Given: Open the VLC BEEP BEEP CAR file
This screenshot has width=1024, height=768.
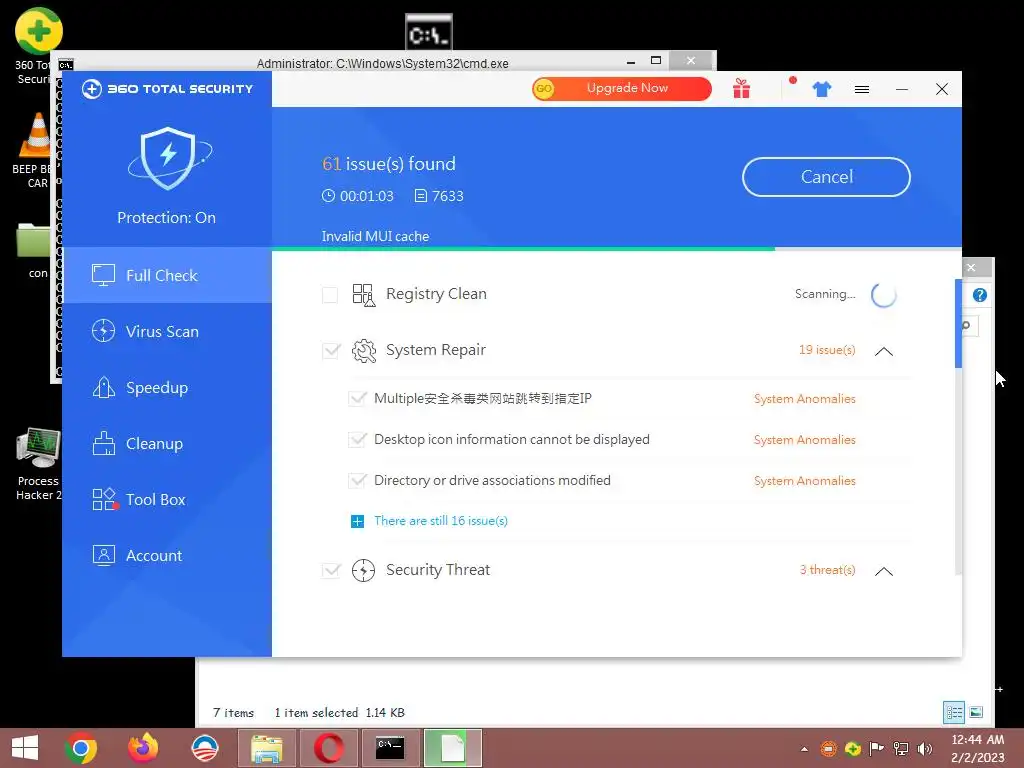Looking at the screenshot, I should tap(33, 150).
